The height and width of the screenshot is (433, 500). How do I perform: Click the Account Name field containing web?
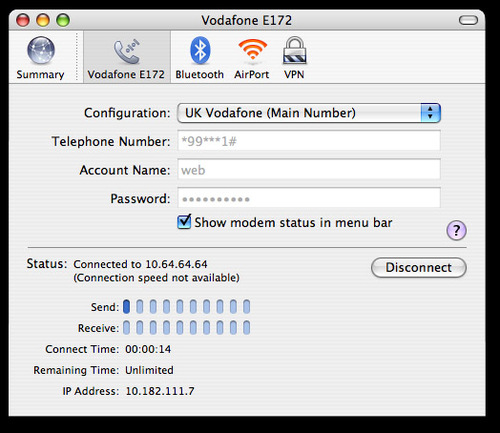click(309, 170)
